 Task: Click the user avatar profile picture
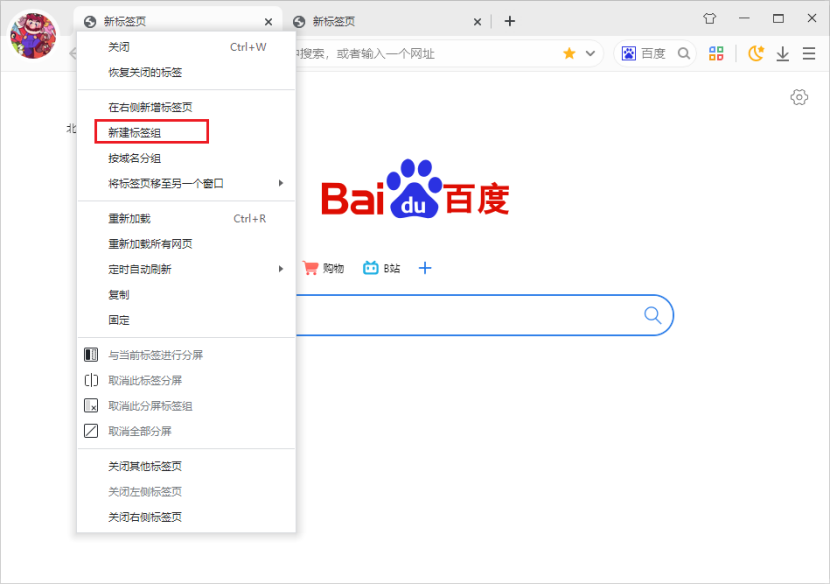(33, 35)
